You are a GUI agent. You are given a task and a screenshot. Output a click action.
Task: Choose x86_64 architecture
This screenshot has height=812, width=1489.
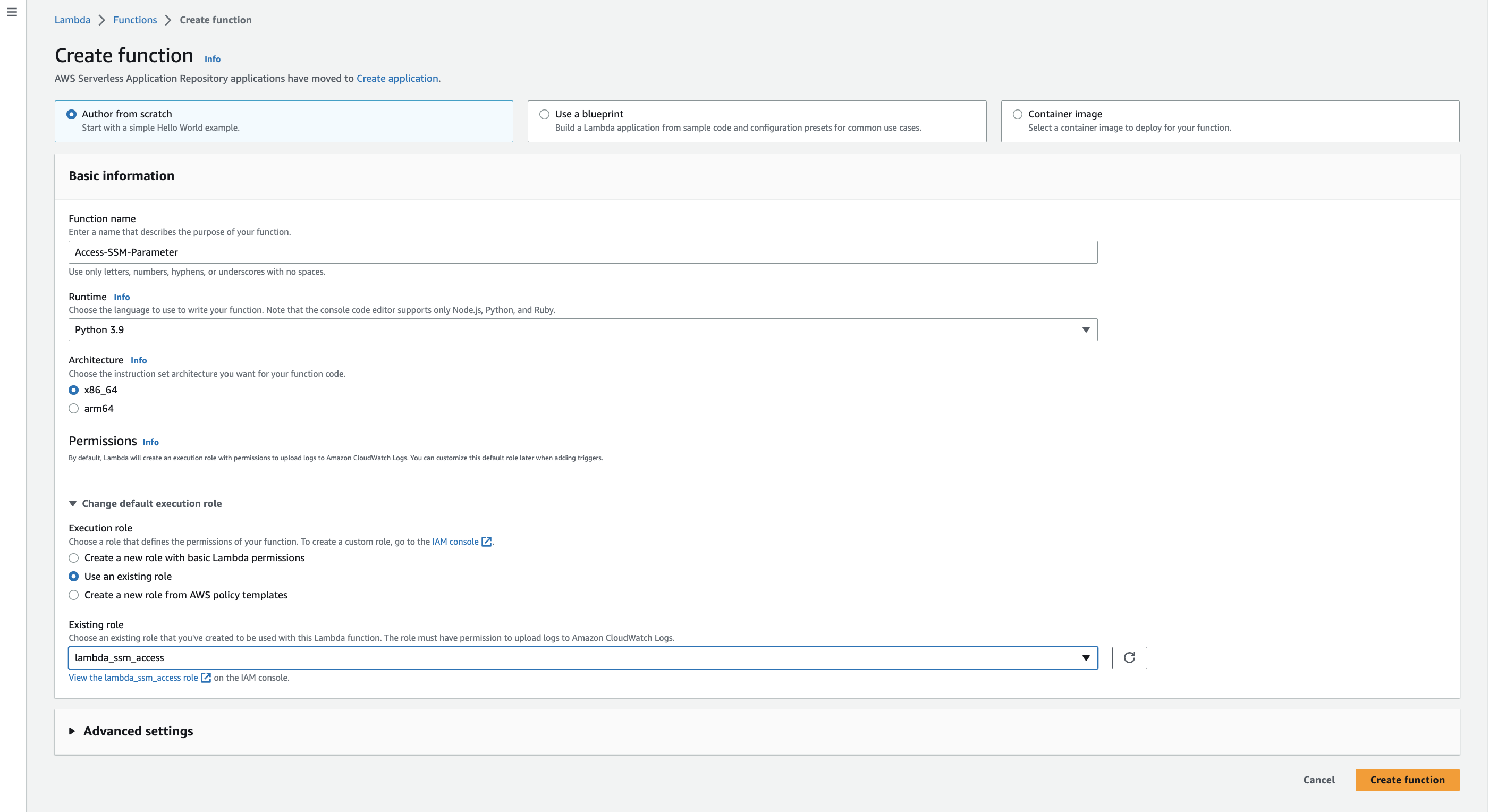point(73,390)
